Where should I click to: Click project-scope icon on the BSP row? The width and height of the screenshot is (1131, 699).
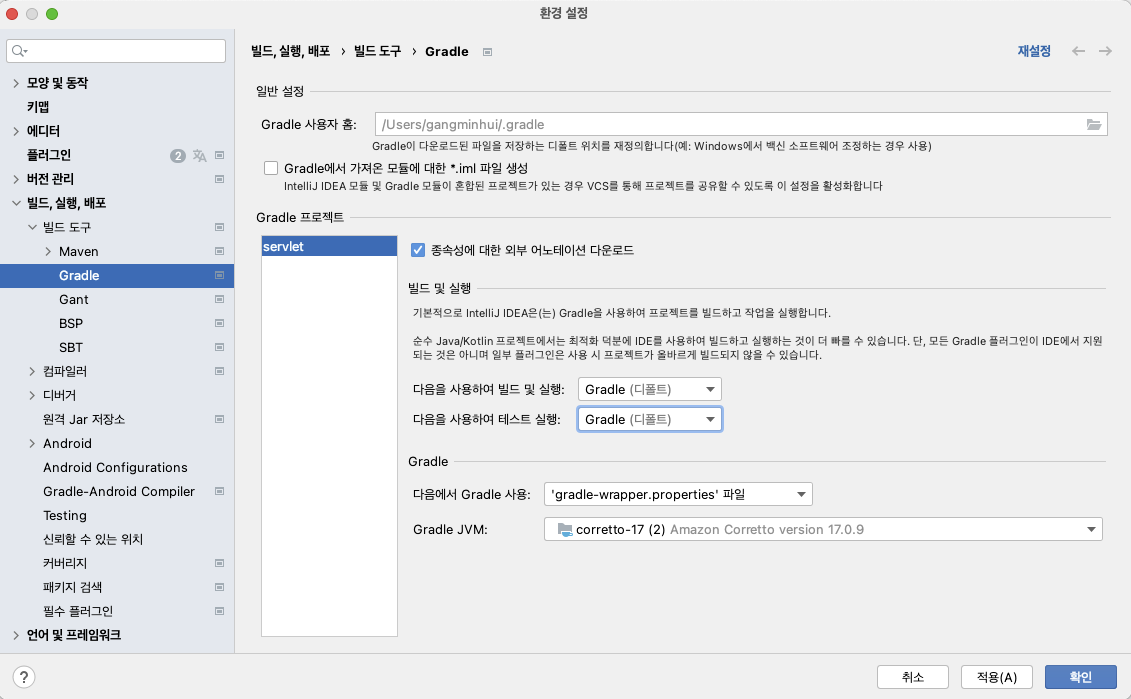tap(219, 323)
